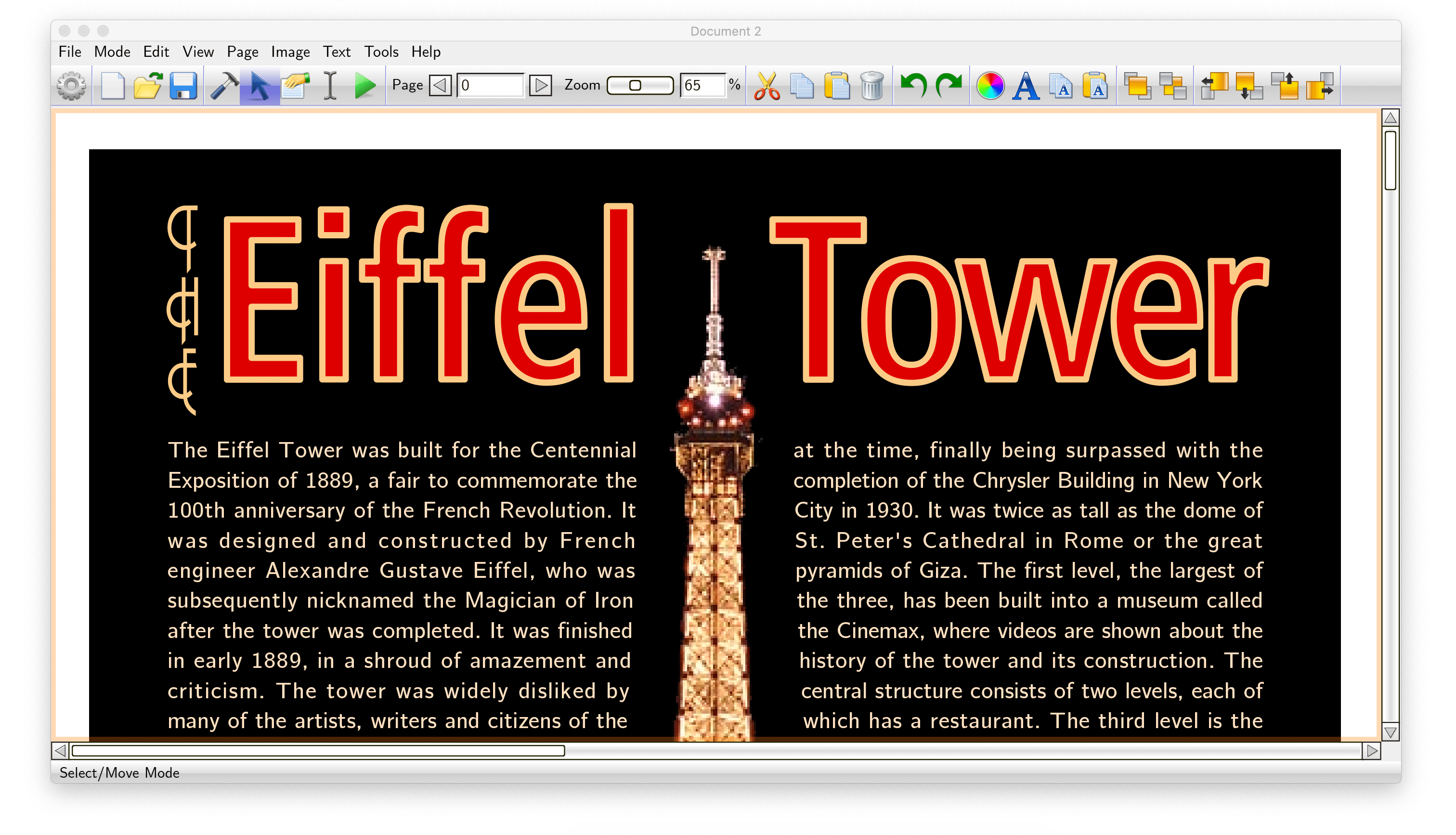Screen dimensions: 1456x835
Task: Click horizontal scrollbar right arrow
Action: tap(1372, 751)
